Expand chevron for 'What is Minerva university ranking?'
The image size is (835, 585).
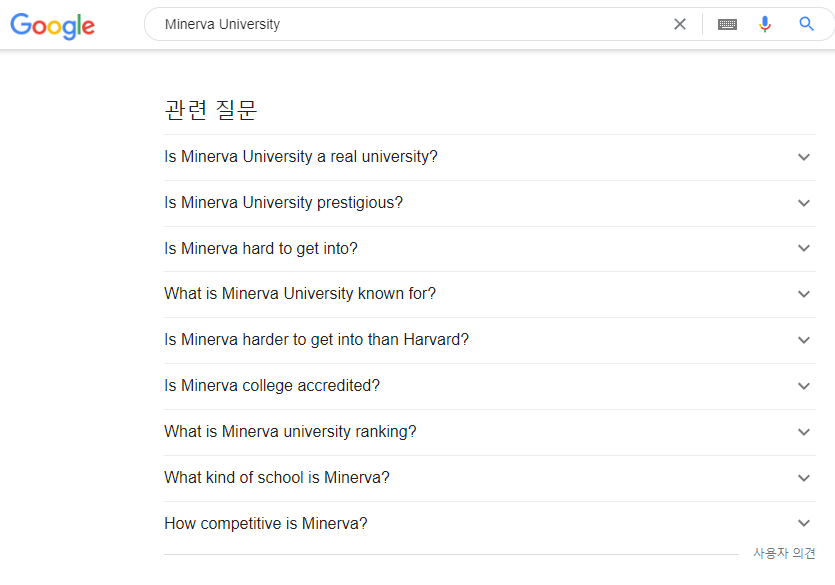(x=804, y=432)
